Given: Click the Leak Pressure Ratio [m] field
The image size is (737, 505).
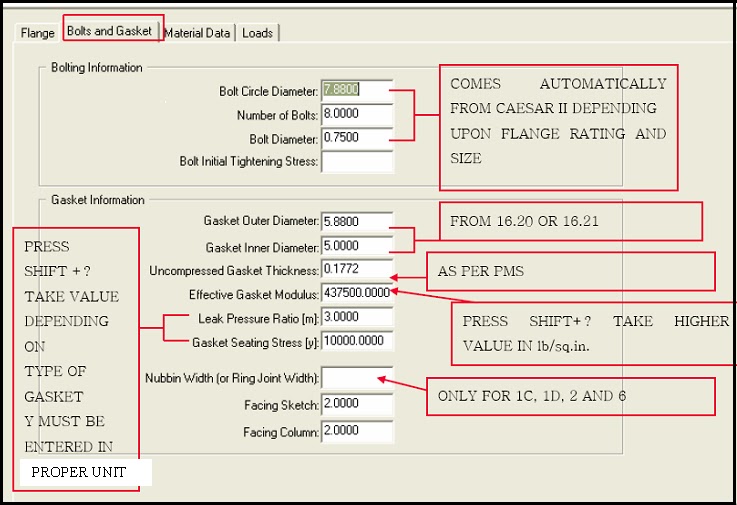Looking at the screenshot, I should point(357,317).
